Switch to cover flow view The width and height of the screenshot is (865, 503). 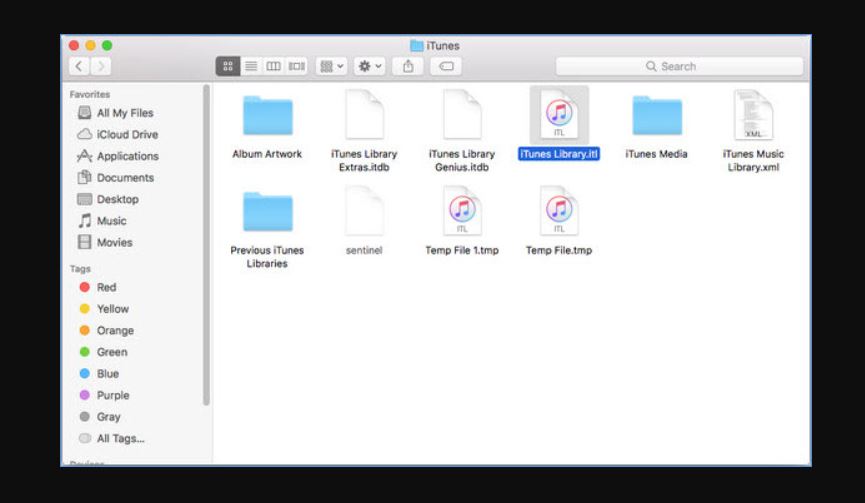(x=297, y=66)
